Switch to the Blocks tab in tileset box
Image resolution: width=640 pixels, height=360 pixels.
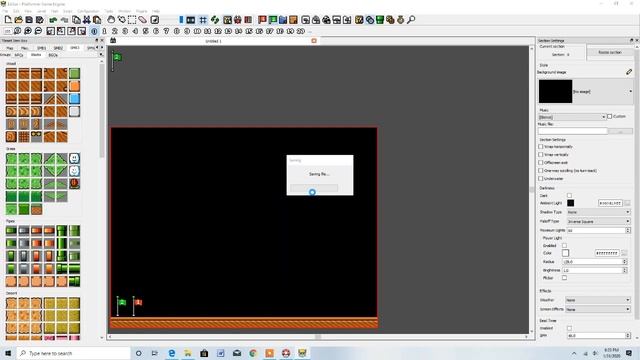36,55
